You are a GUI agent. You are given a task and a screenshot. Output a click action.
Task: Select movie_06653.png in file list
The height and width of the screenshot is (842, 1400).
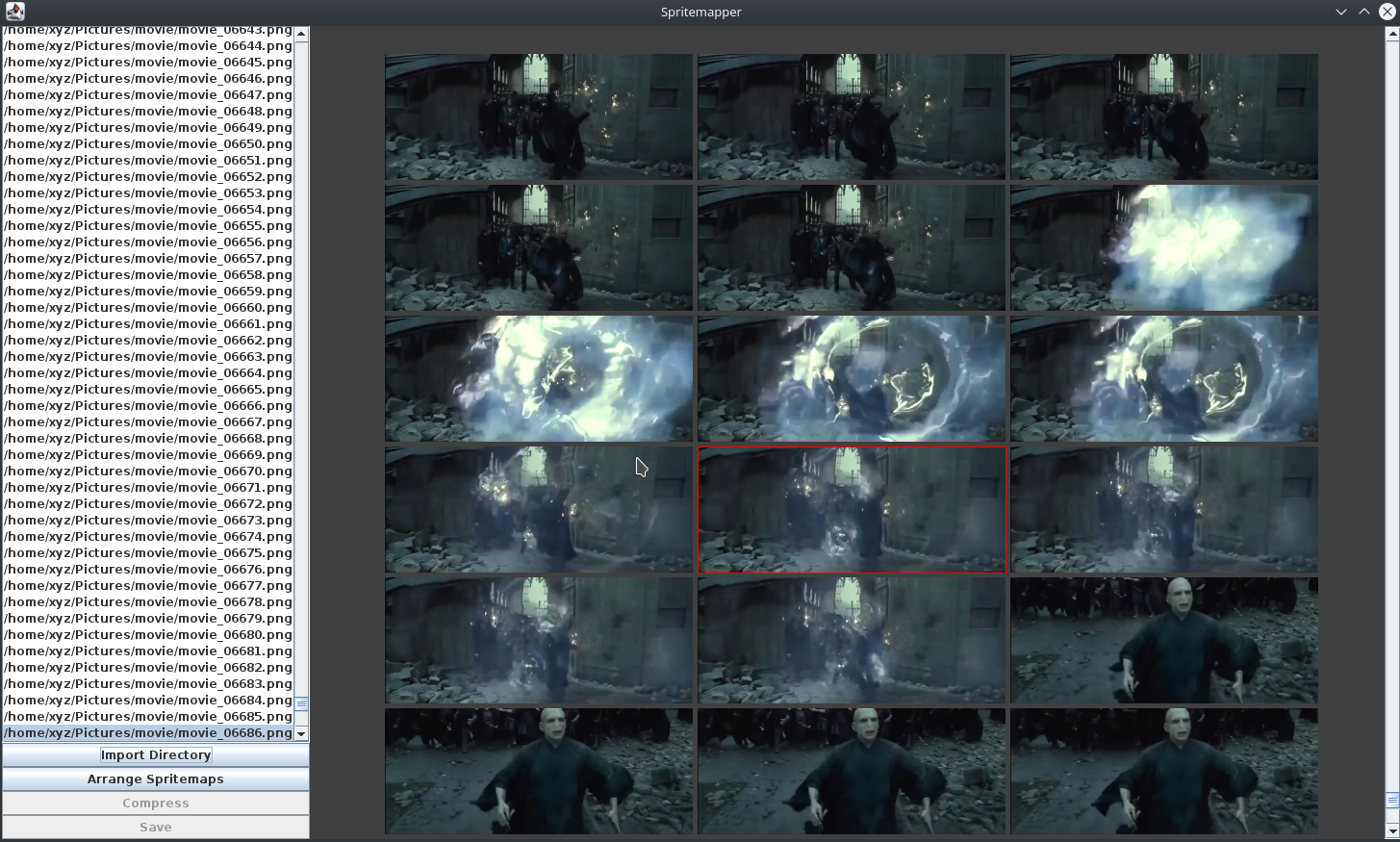[148, 192]
